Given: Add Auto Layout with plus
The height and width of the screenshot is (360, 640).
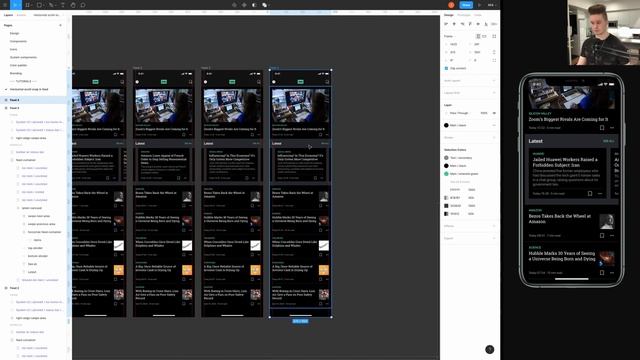Looking at the screenshot, I should (x=494, y=81).
